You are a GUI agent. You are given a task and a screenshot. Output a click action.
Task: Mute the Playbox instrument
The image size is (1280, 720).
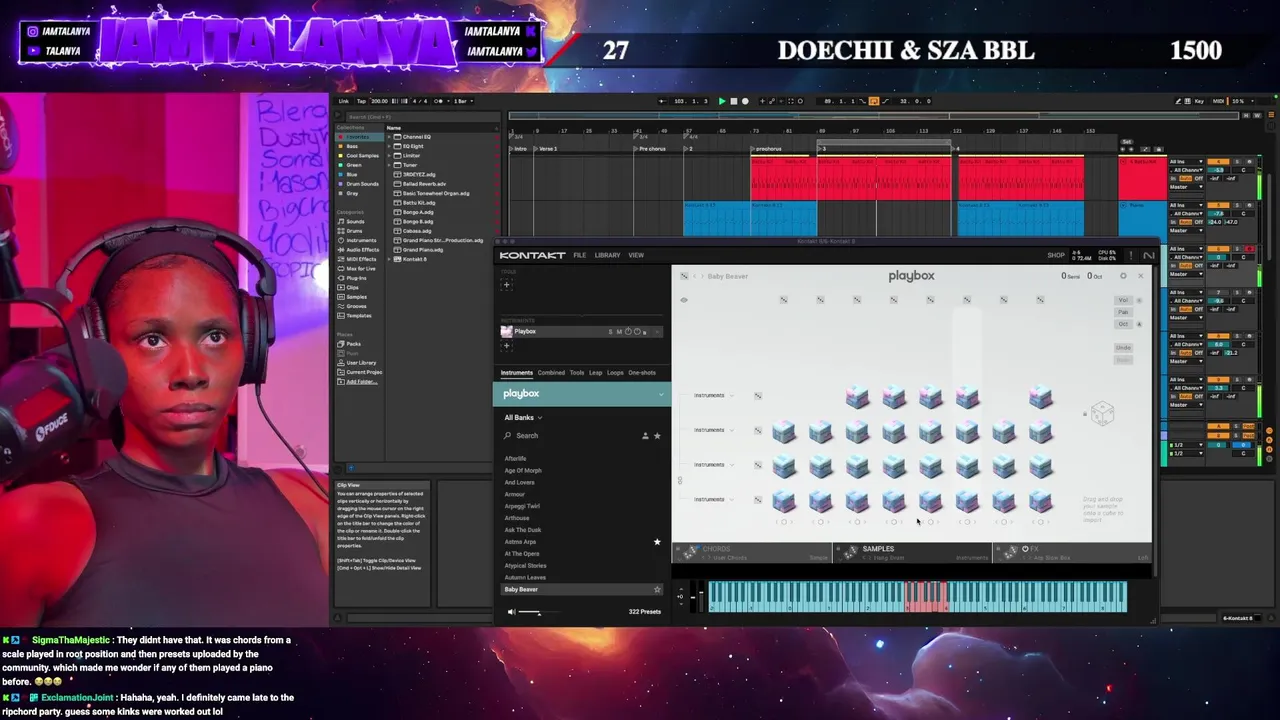(619, 331)
